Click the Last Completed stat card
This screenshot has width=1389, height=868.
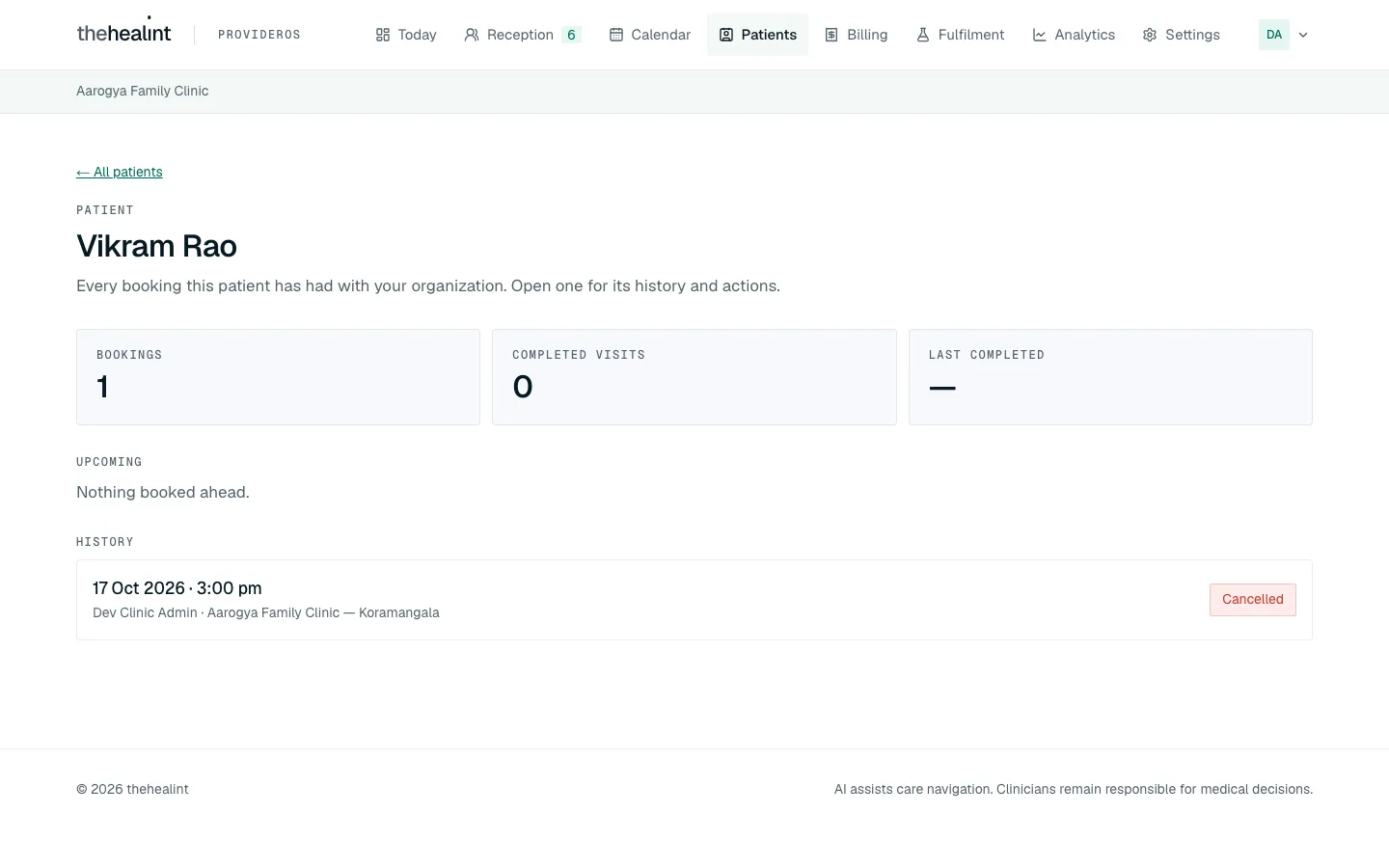pos(1110,377)
